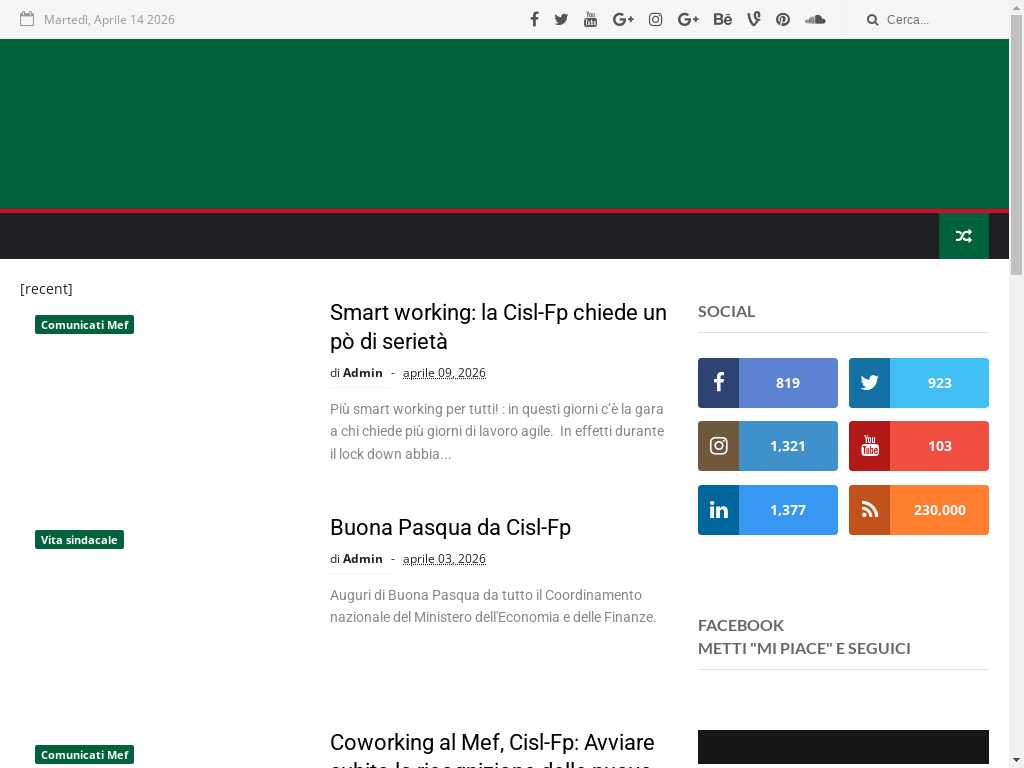Click the magnifier search icon
The height and width of the screenshot is (768, 1024).
point(872,19)
